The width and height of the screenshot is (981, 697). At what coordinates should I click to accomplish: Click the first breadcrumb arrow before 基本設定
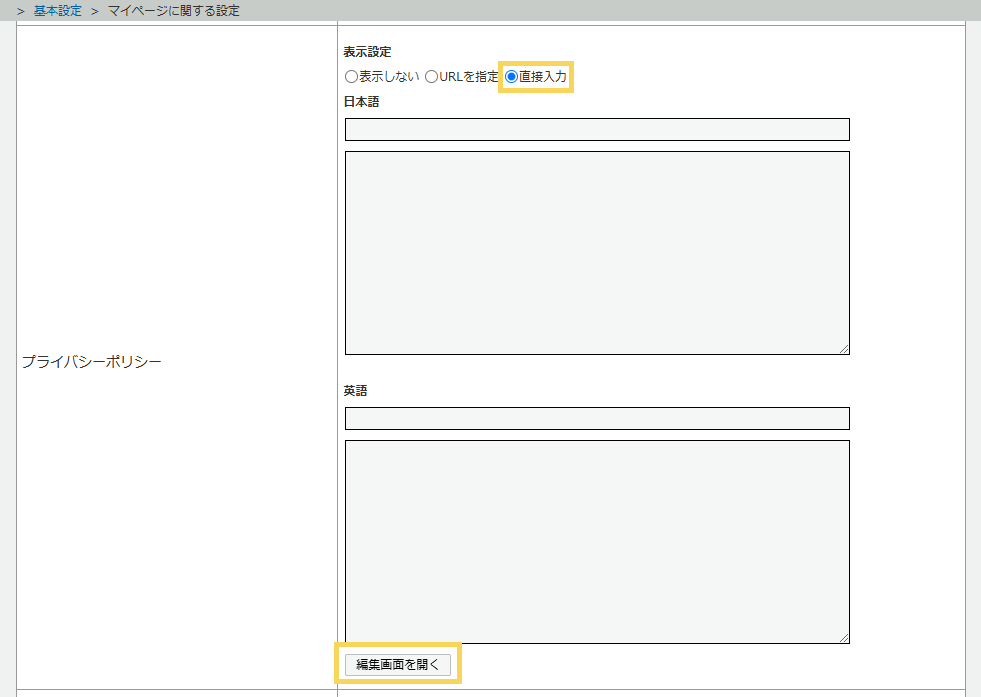click(x=20, y=11)
